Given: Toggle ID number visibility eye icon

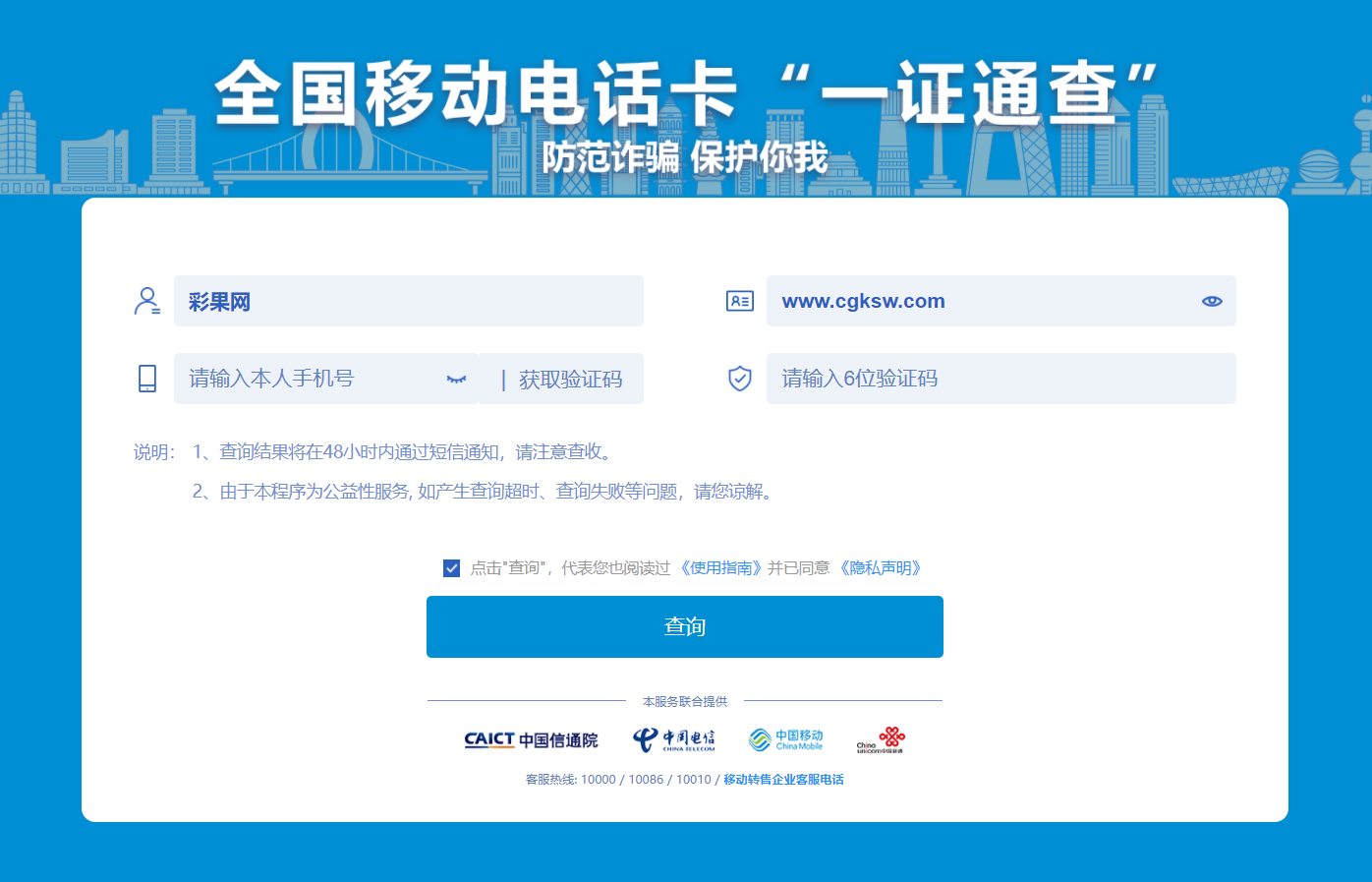Looking at the screenshot, I should tap(1212, 301).
